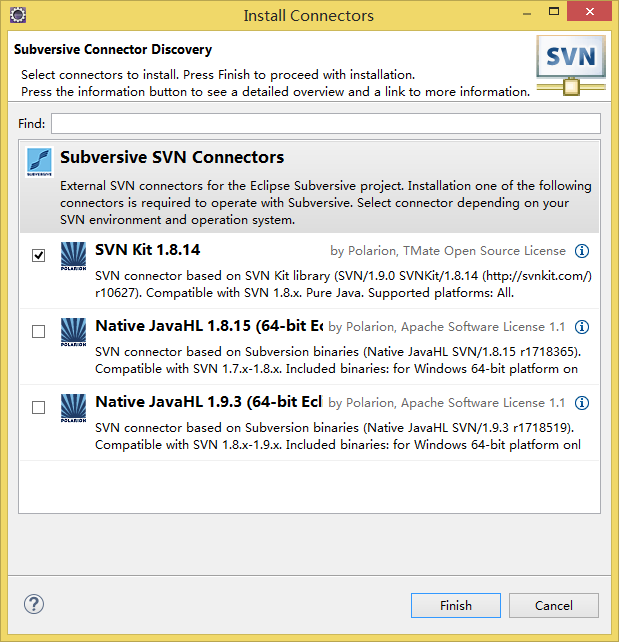Click the Eclipse icon in the title bar
This screenshot has width=619, height=642.
[18, 15]
